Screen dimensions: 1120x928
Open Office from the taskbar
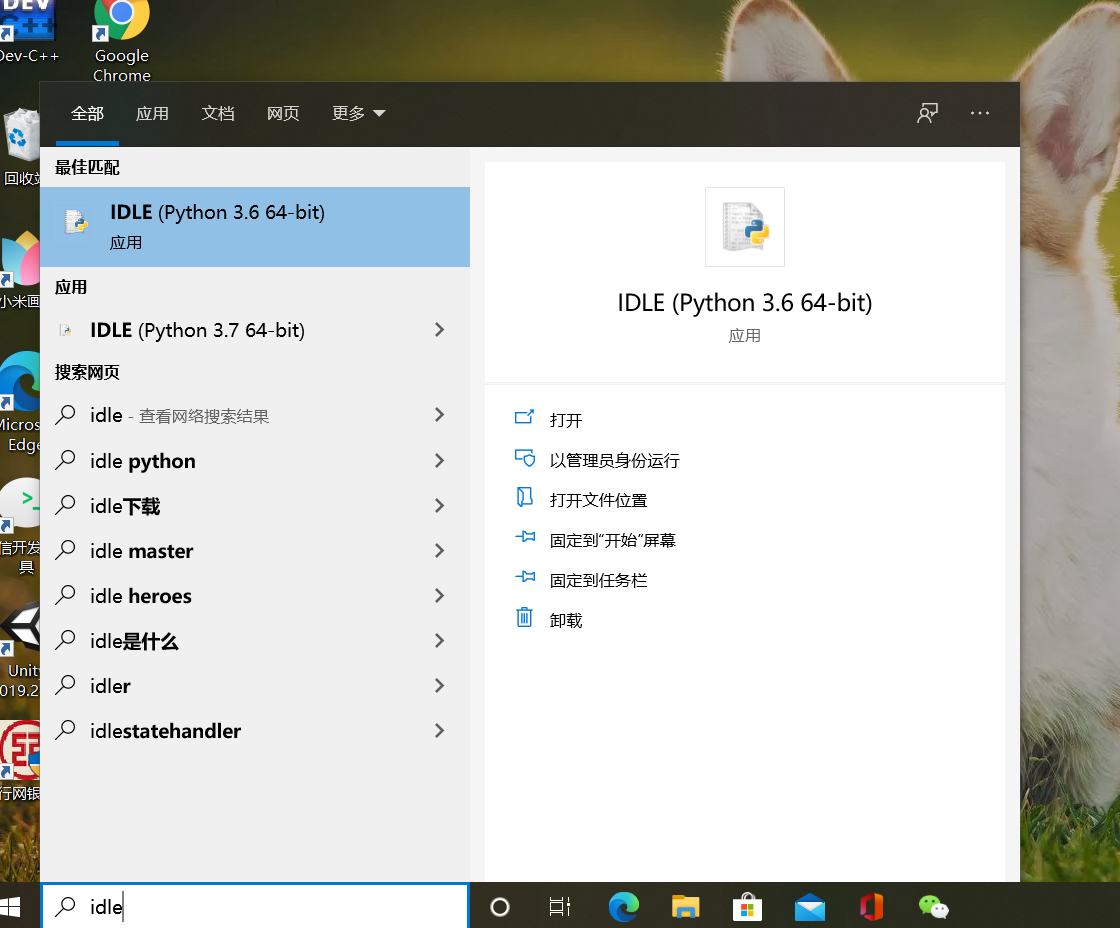[871, 907]
